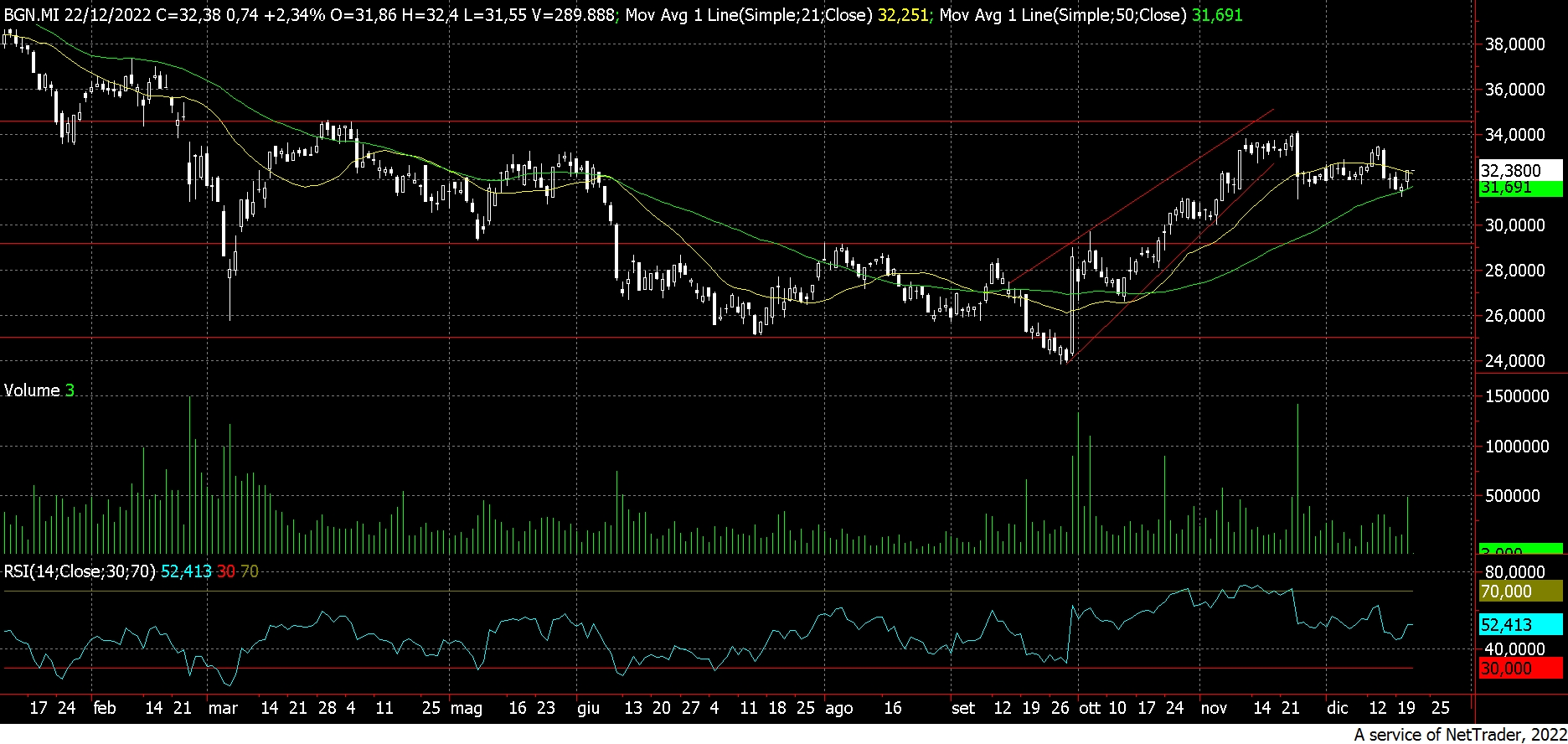The height and width of the screenshot is (744, 1568).
Task: Click the current price tag 32,3800
Action: [1520, 170]
